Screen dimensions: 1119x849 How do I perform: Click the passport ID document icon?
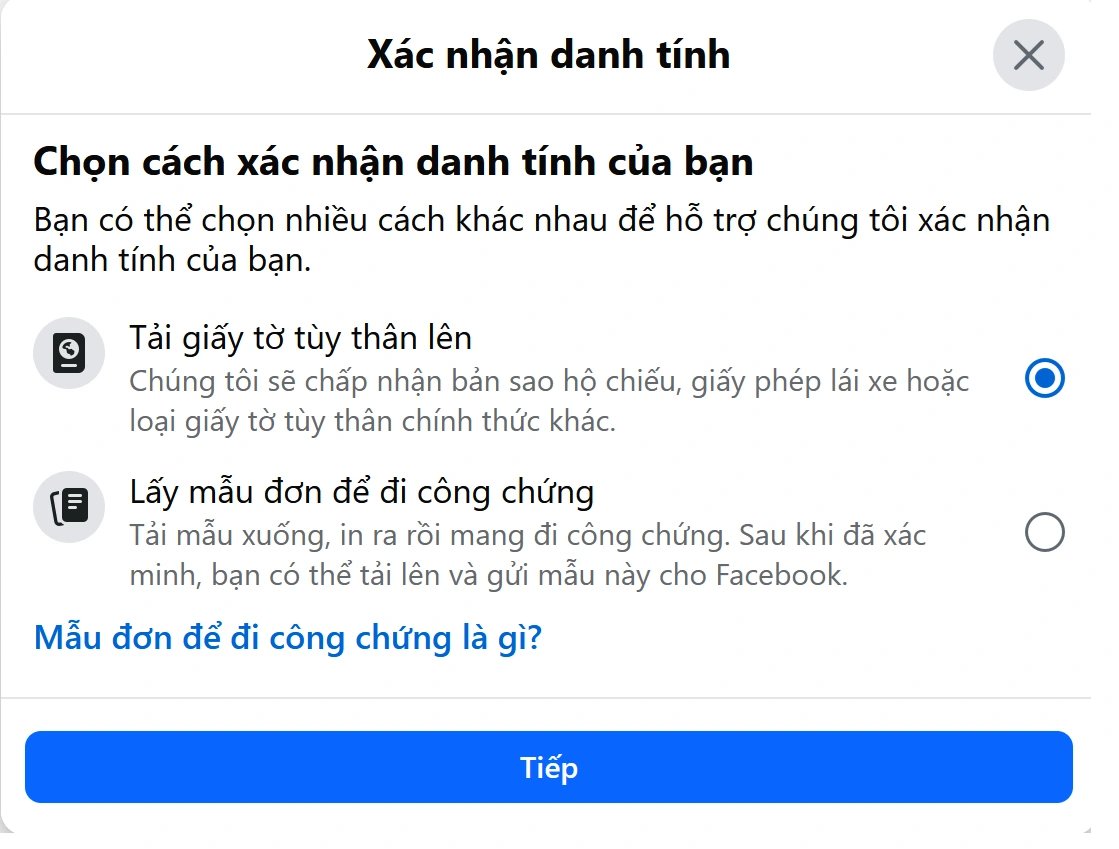(69, 353)
